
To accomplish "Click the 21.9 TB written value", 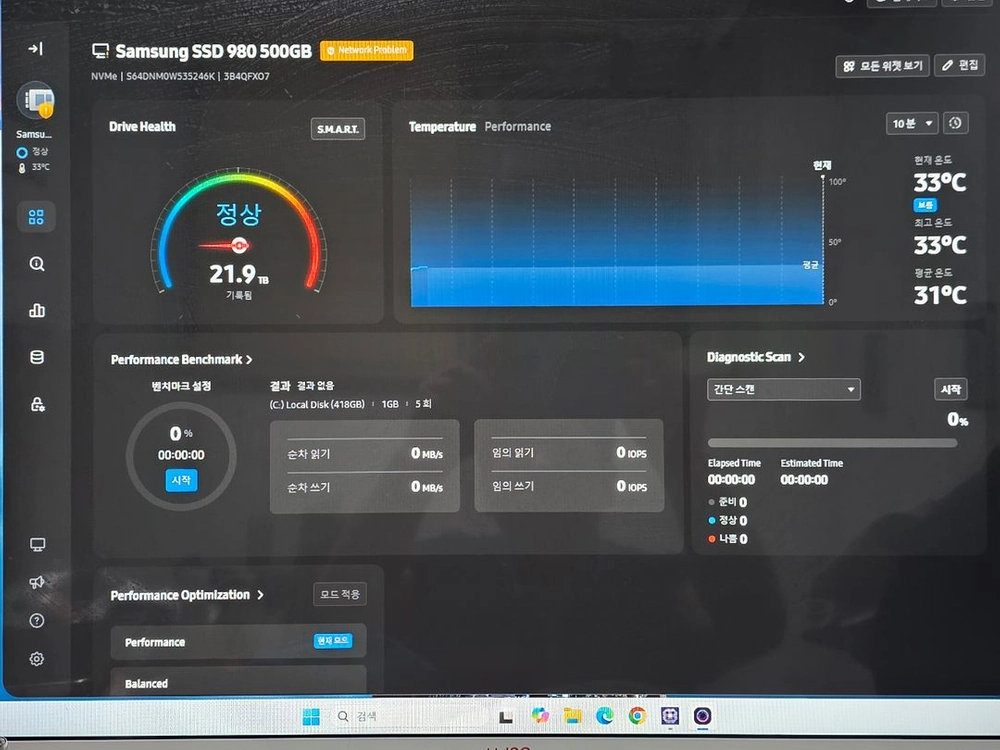I will tap(239, 275).
